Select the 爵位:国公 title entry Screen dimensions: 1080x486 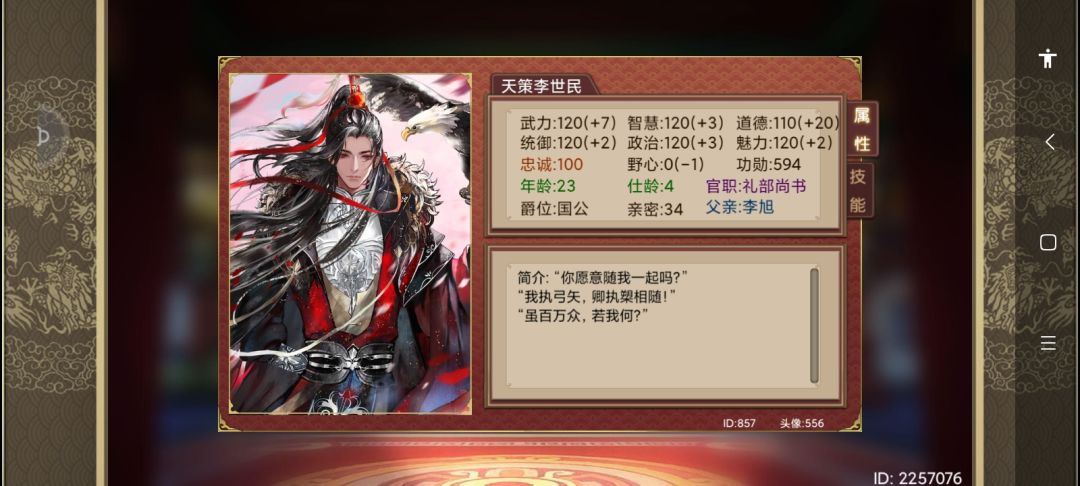coord(554,209)
